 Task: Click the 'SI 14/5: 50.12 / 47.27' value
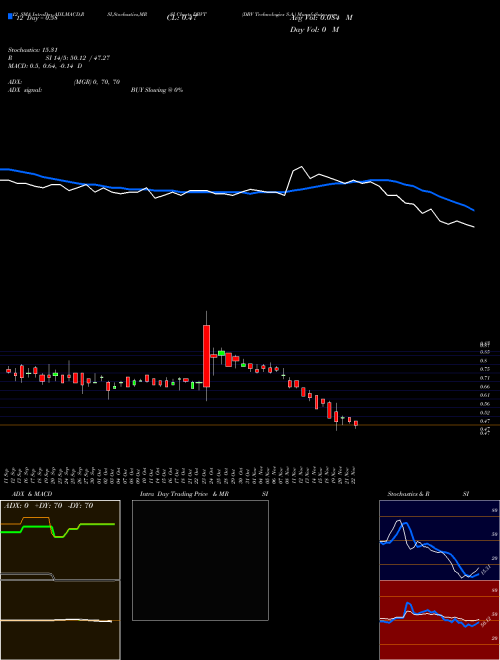[78, 58]
